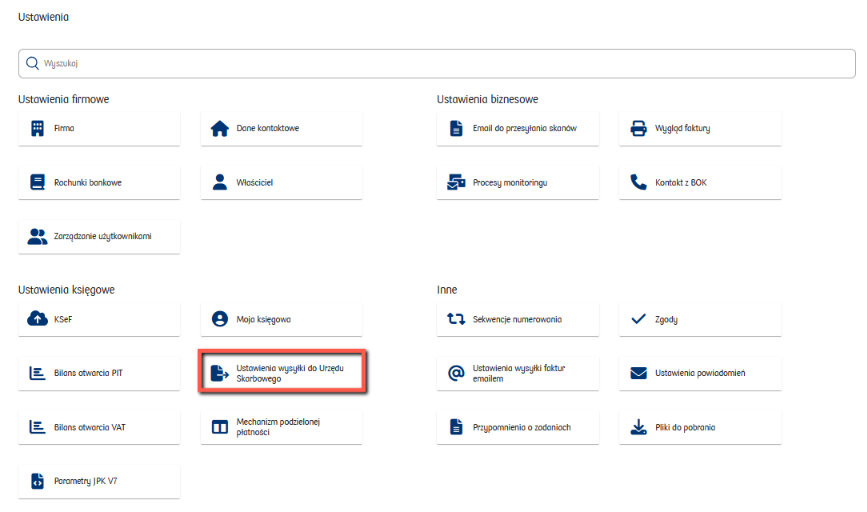Click the users icon for Zarządzanie użytkownikami
This screenshot has height=512, width=867.
point(37,237)
